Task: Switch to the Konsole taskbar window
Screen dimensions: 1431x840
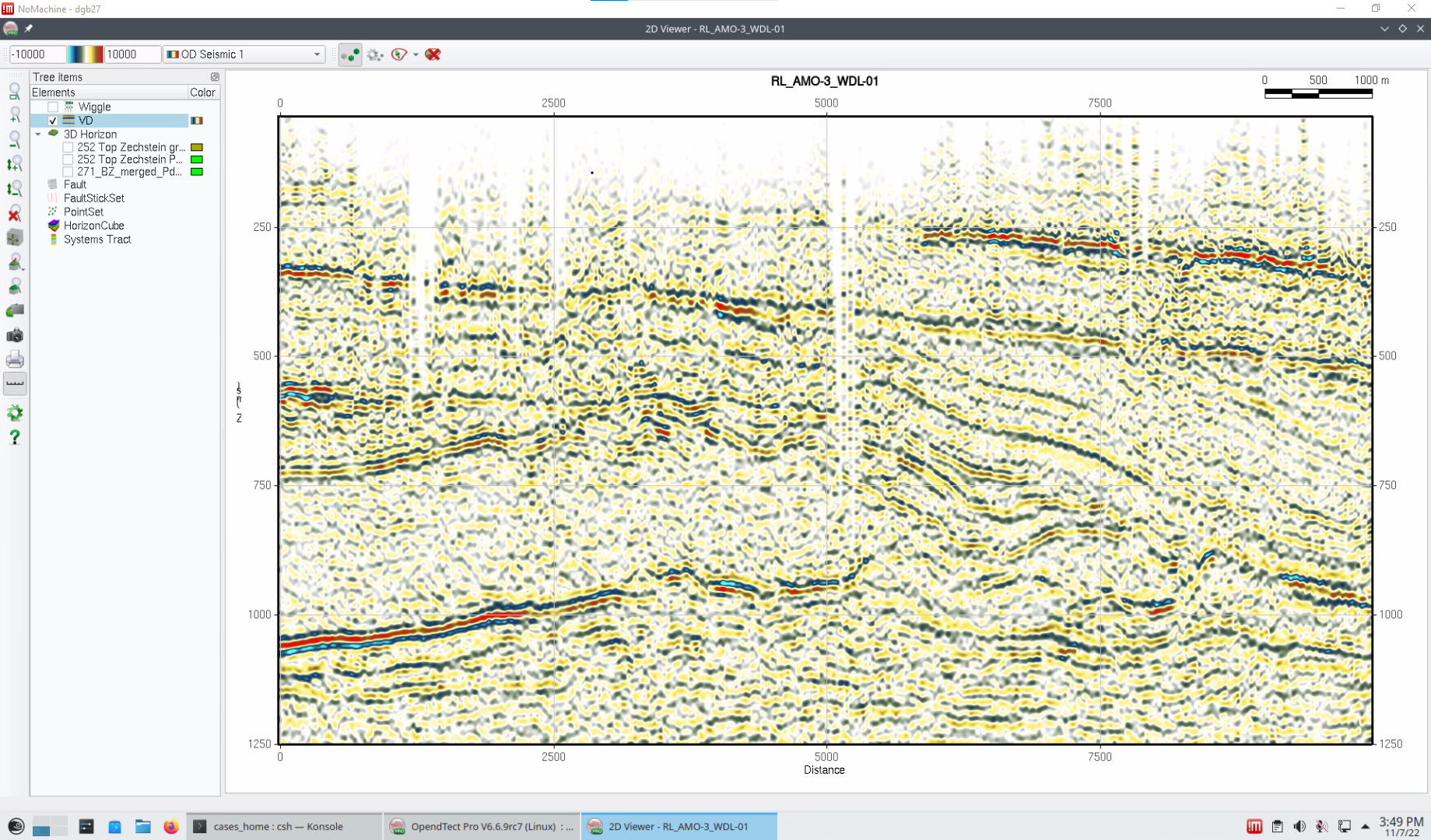Action: tap(278, 826)
